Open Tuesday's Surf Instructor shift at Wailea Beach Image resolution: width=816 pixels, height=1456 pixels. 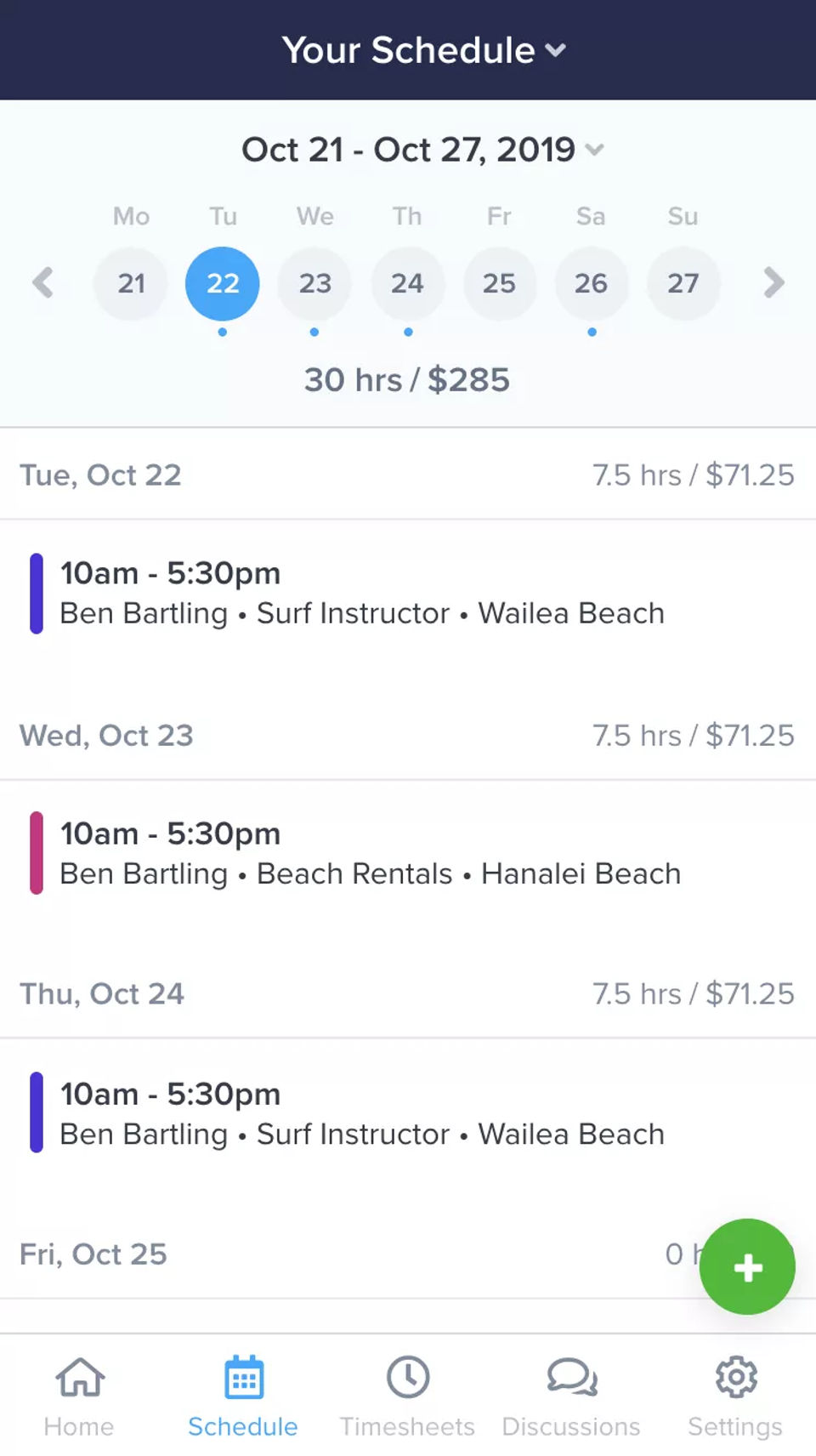[x=362, y=594]
